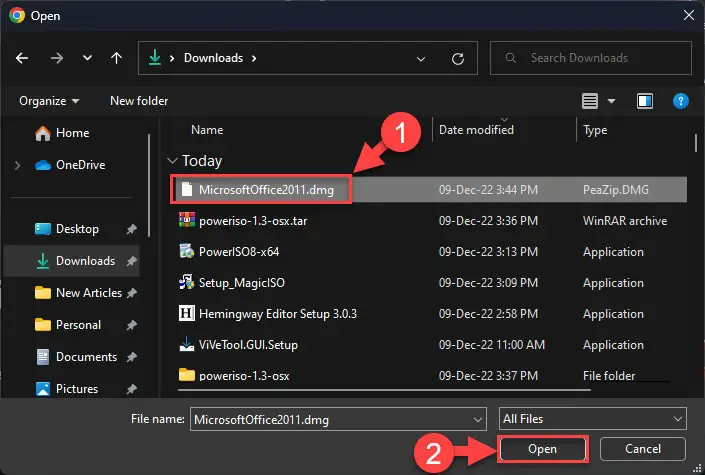Screen dimensions: 705x475
Task: Sort by Type column header
Action: 595,130
